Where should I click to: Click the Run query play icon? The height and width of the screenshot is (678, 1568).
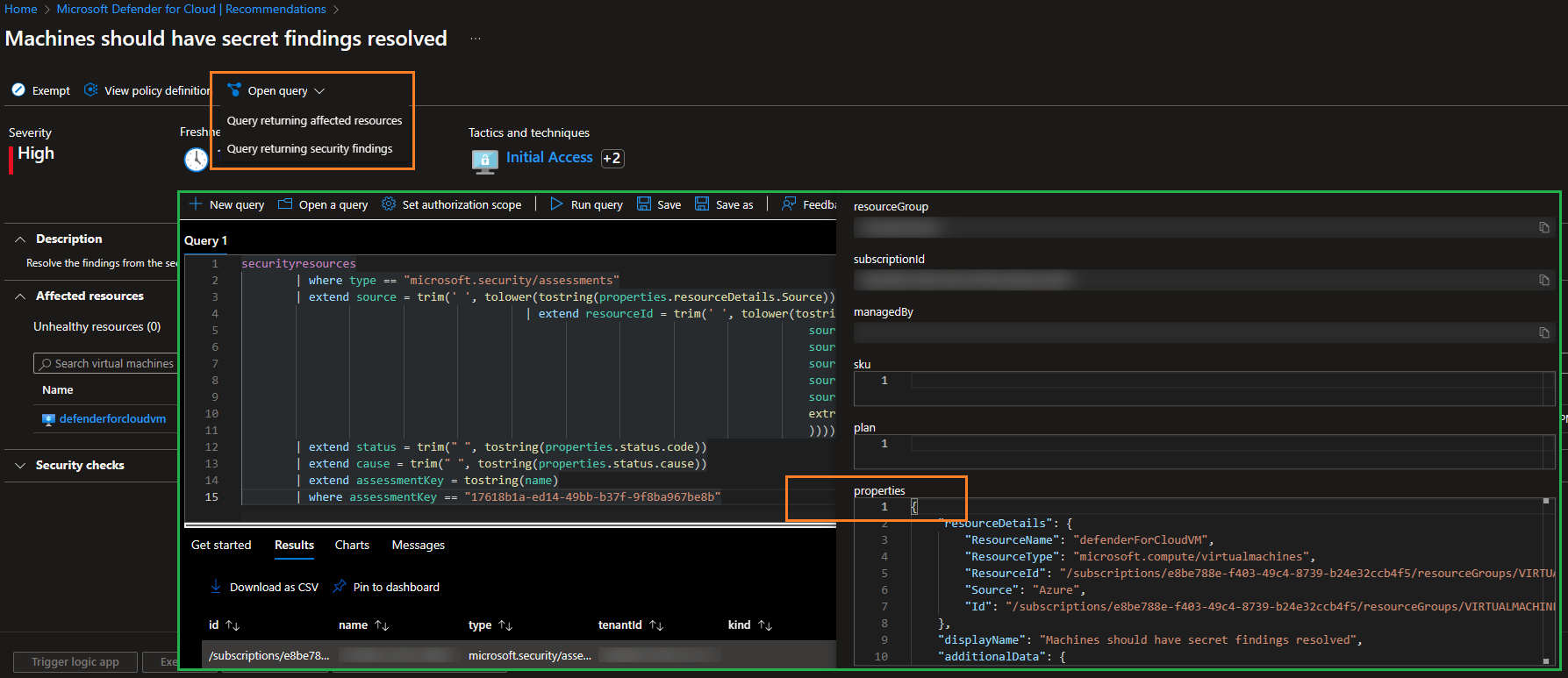click(x=556, y=204)
